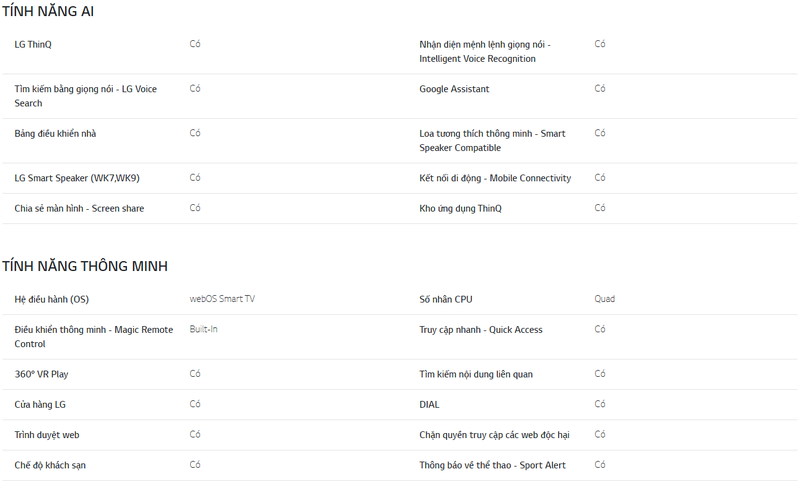Click Chia sẻ màn hình - Screen share
800x482 pixels.
click(79, 209)
